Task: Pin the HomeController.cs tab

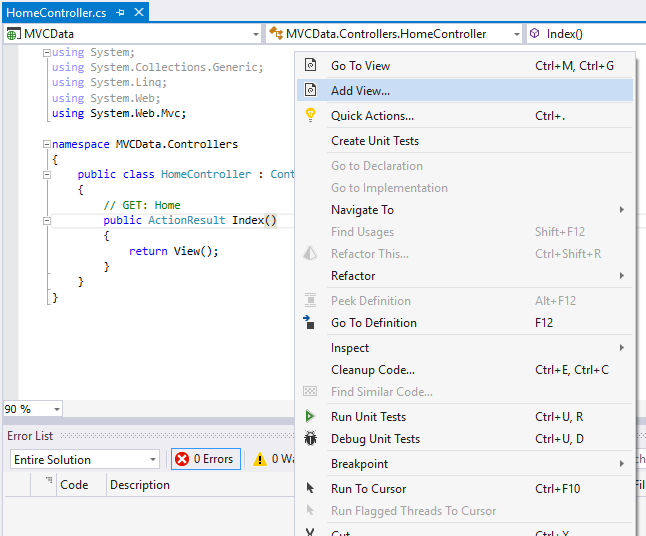Action: point(121,13)
